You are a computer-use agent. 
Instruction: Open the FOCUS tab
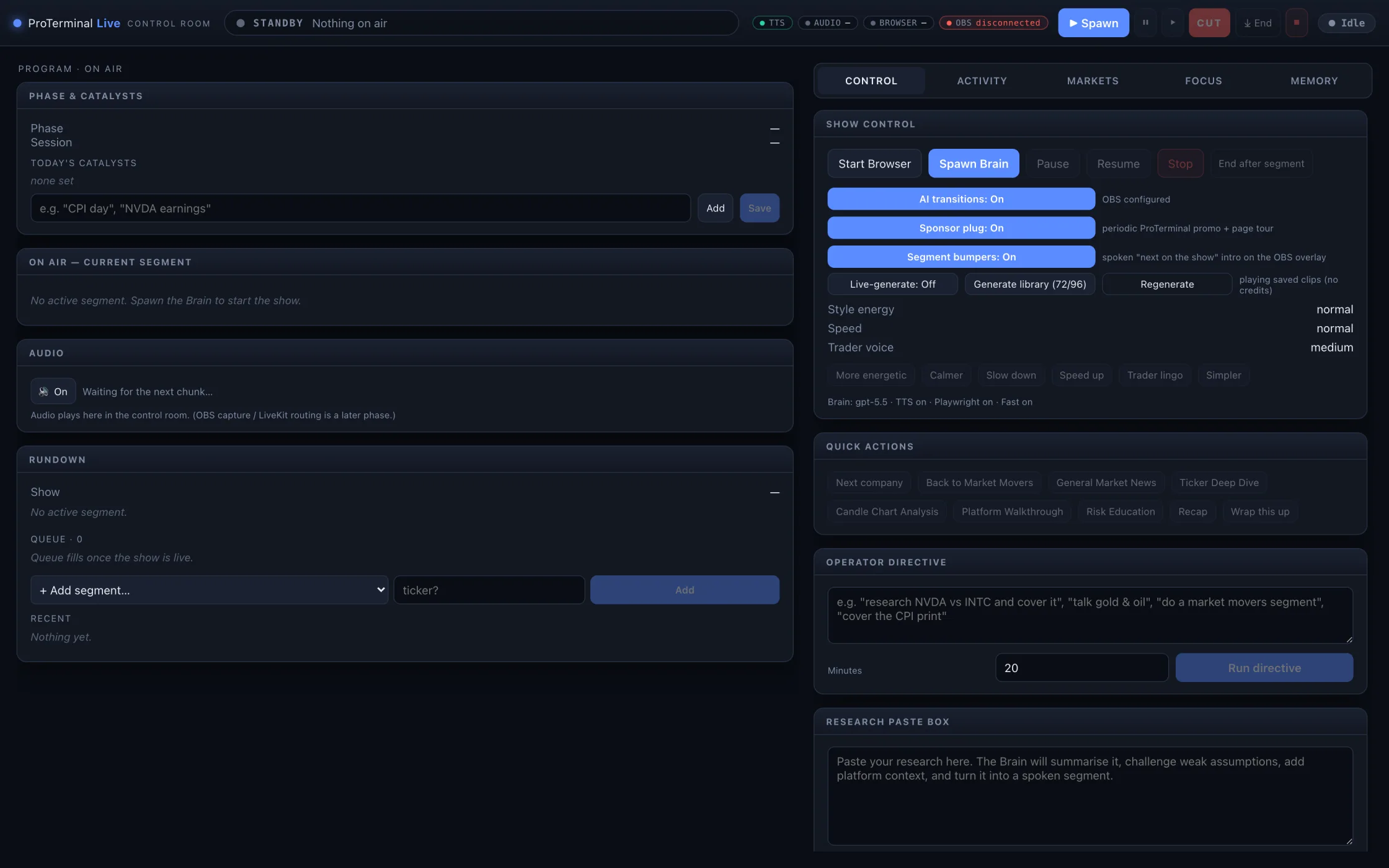coord(1203,81)
